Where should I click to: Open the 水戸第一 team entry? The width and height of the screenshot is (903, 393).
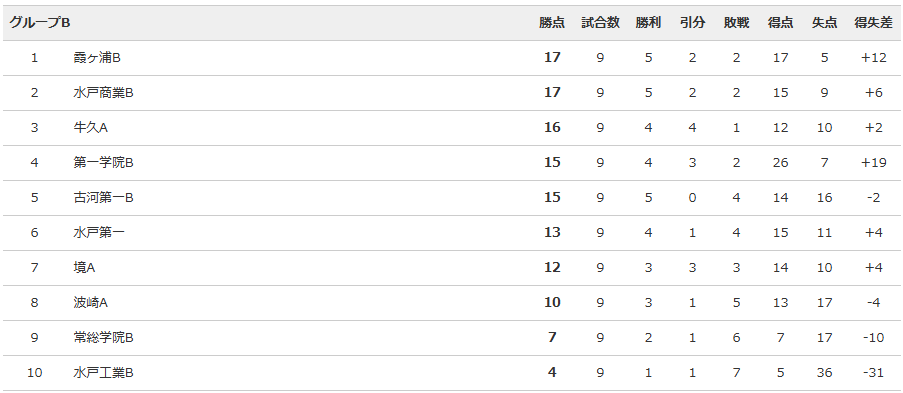click(x=100, y=233)
